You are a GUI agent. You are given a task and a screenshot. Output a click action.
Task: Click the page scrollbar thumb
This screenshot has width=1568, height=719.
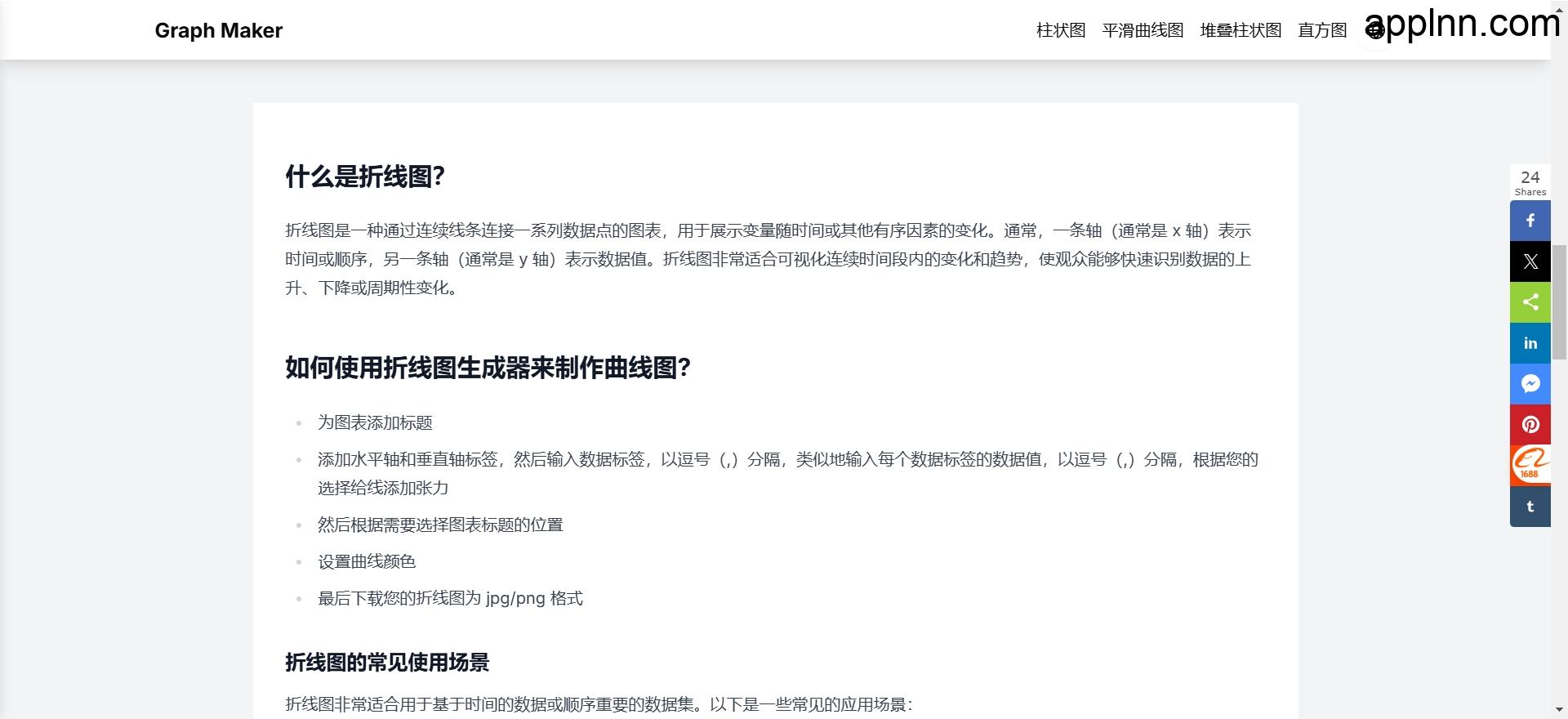[1559, 301]
